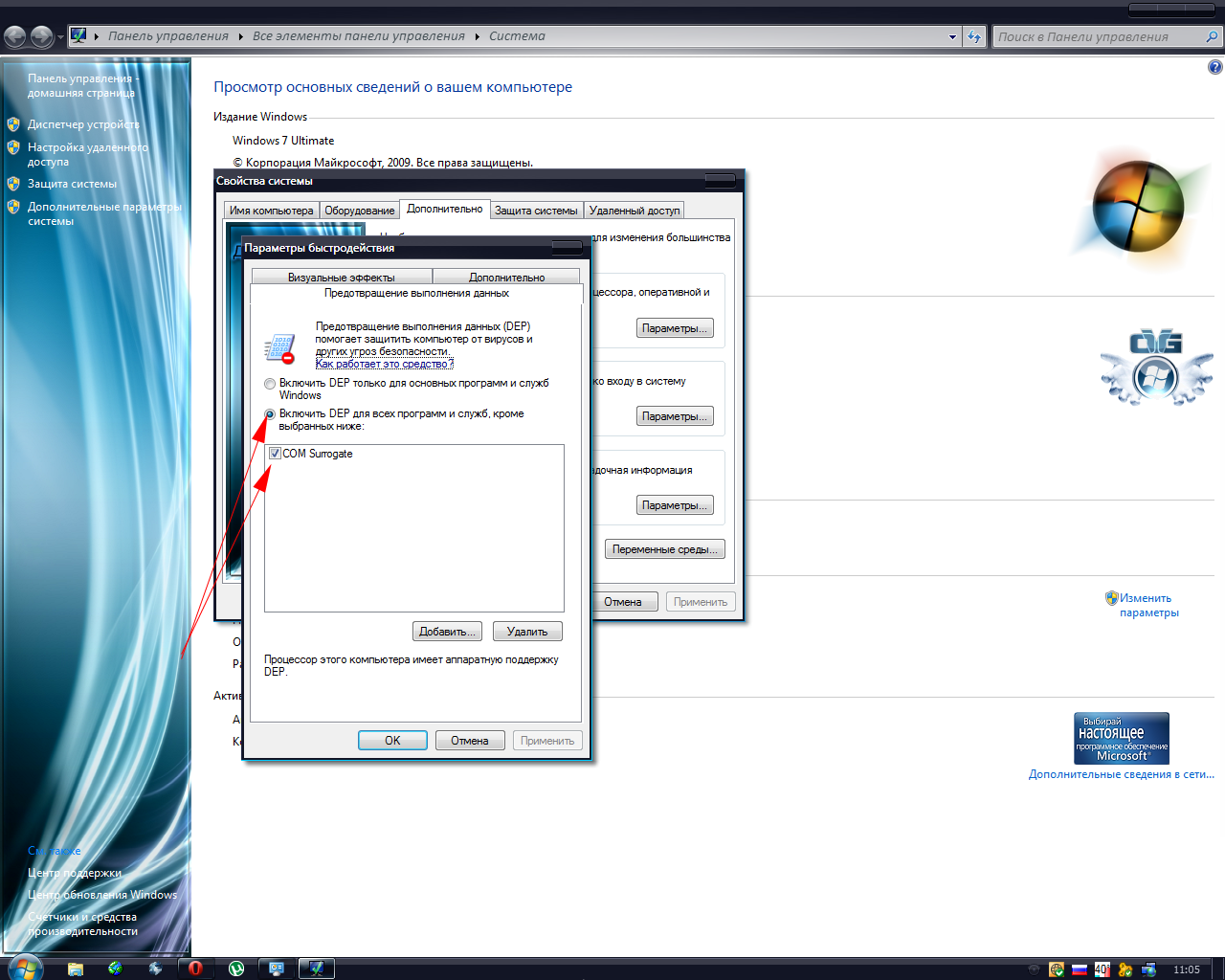Open the Удаленный доступ tab

(x=635, y=211)
